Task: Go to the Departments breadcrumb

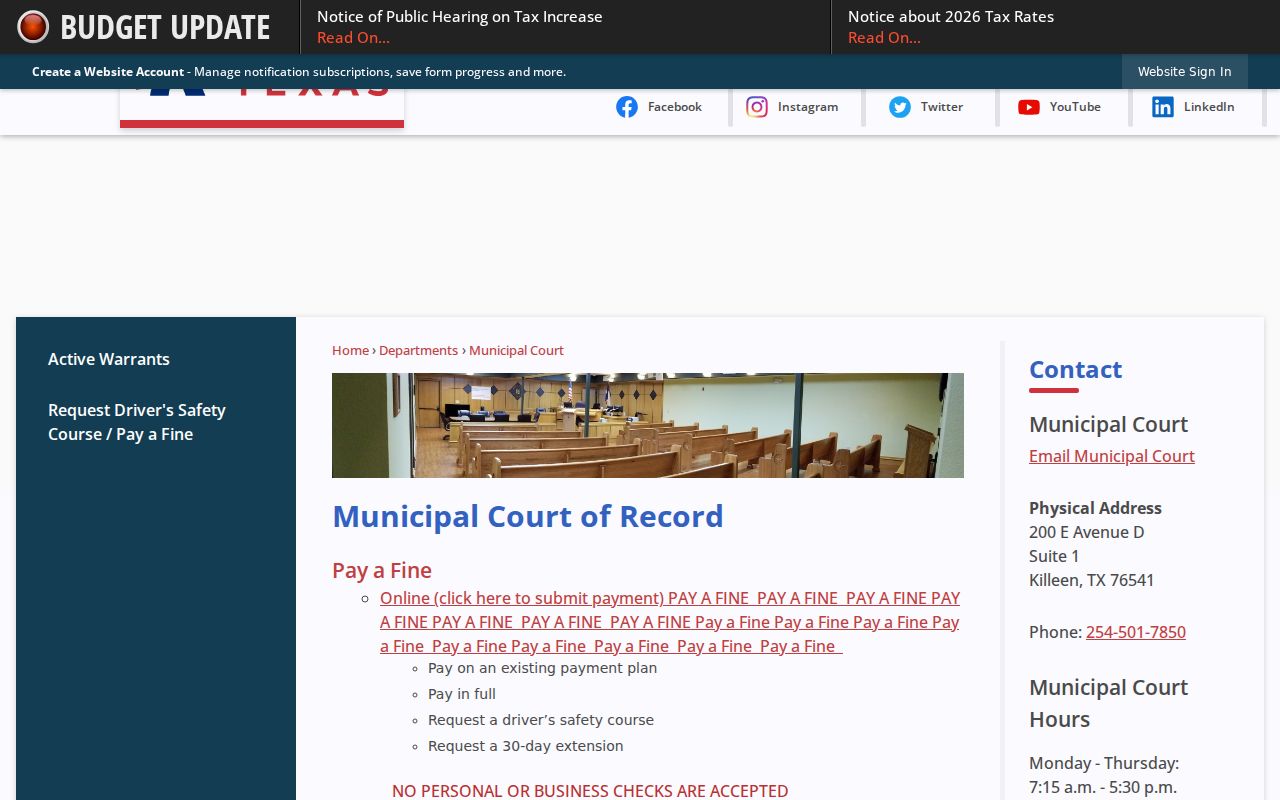Action: click(418, 350)
